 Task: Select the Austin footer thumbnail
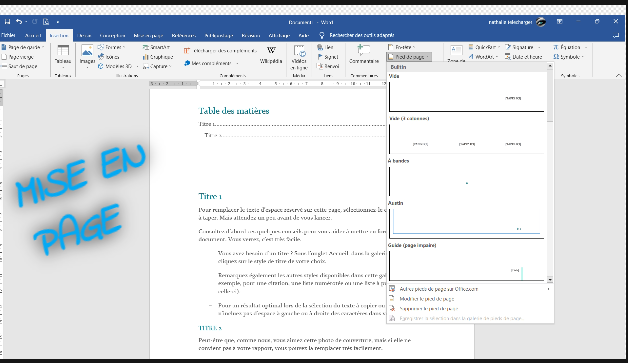click(467, 223)
